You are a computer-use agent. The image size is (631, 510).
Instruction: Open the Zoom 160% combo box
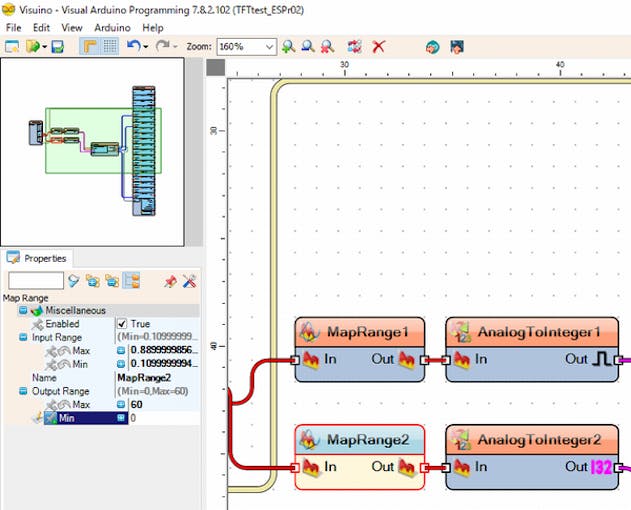[x=246, y=47]
